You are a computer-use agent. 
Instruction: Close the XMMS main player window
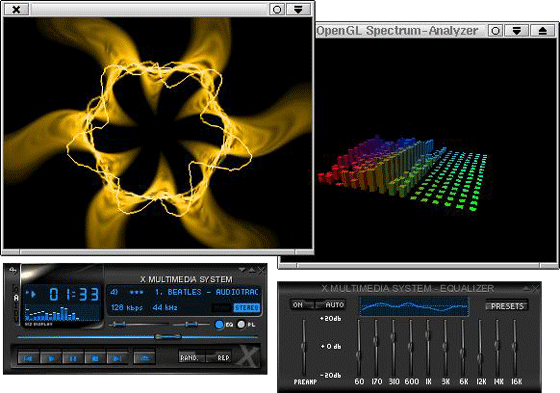click(262, 270)
